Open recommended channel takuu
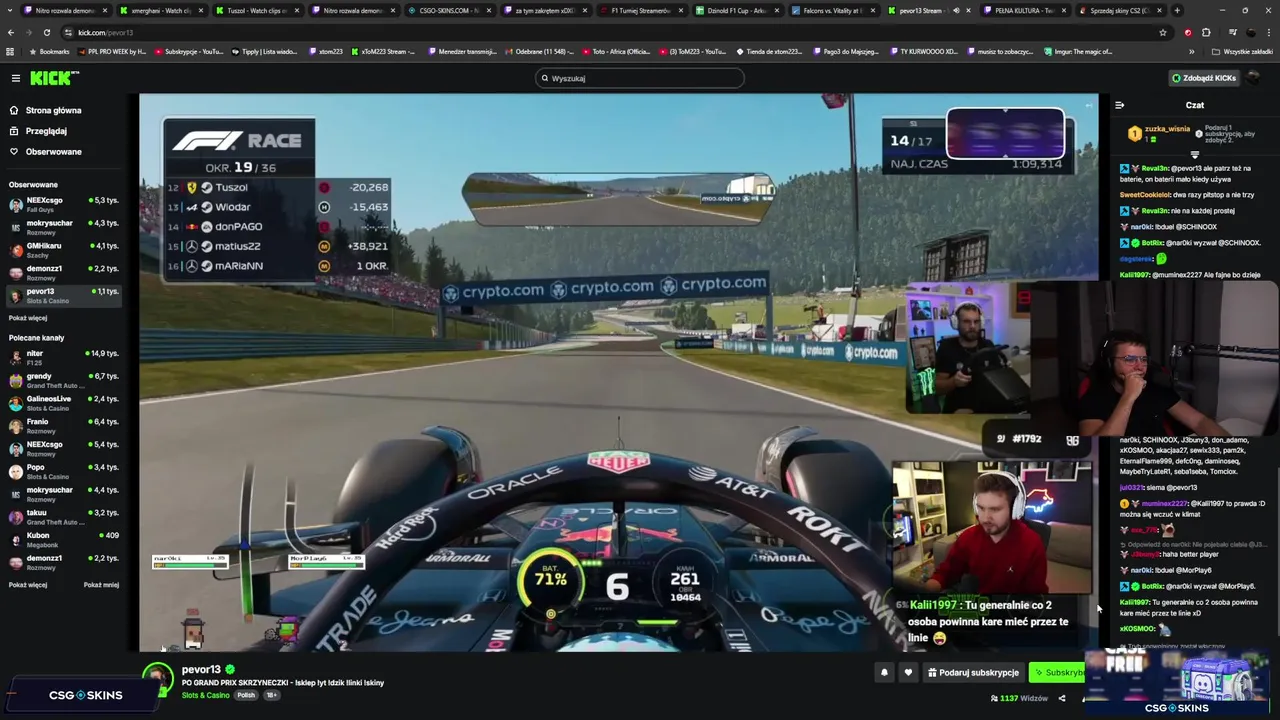The image size is (1280, 720). (x=62, y=517)
